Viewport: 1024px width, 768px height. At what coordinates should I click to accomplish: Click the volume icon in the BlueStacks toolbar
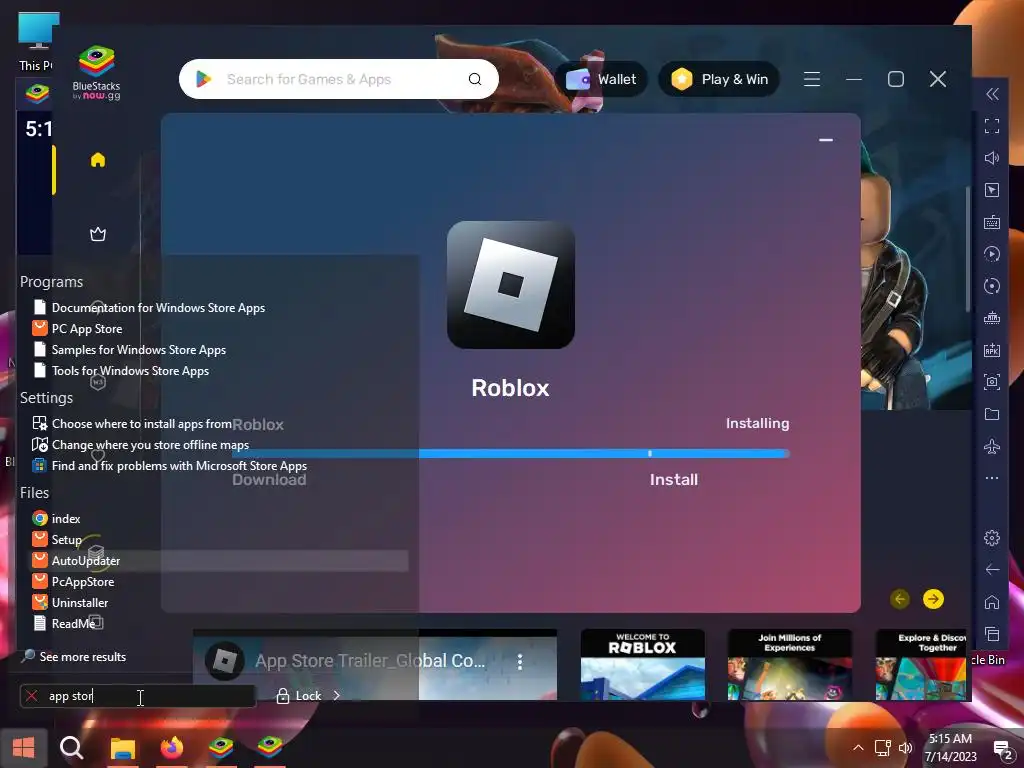point(992,158)
